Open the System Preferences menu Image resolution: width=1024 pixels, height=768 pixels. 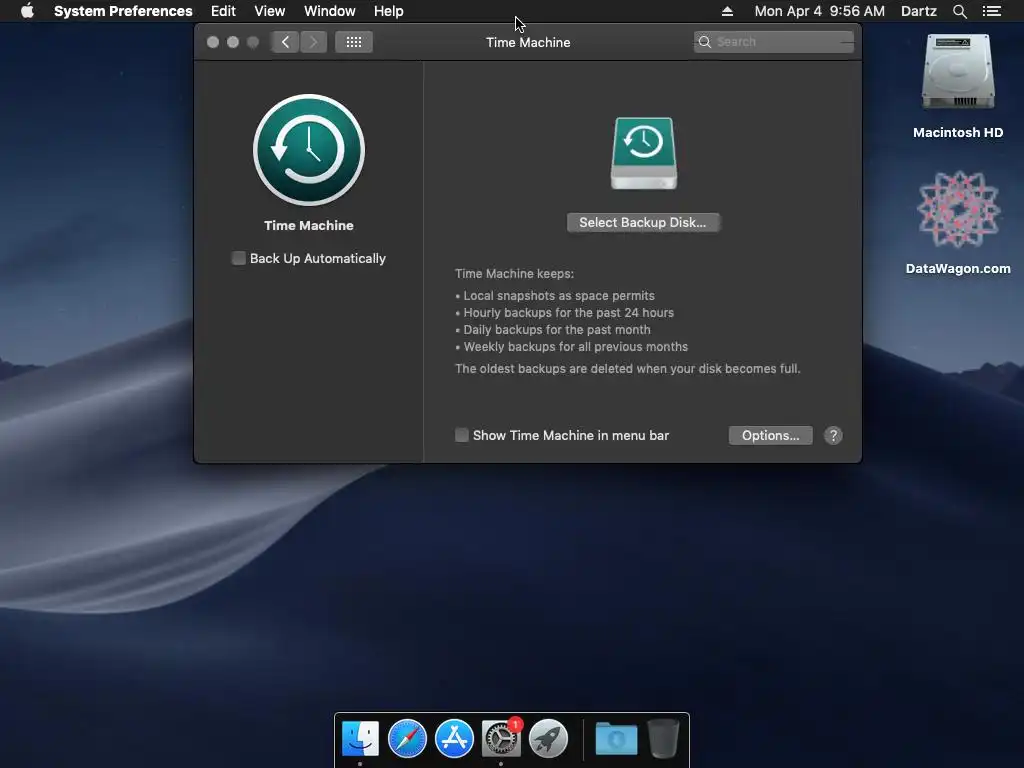point(123,11)
